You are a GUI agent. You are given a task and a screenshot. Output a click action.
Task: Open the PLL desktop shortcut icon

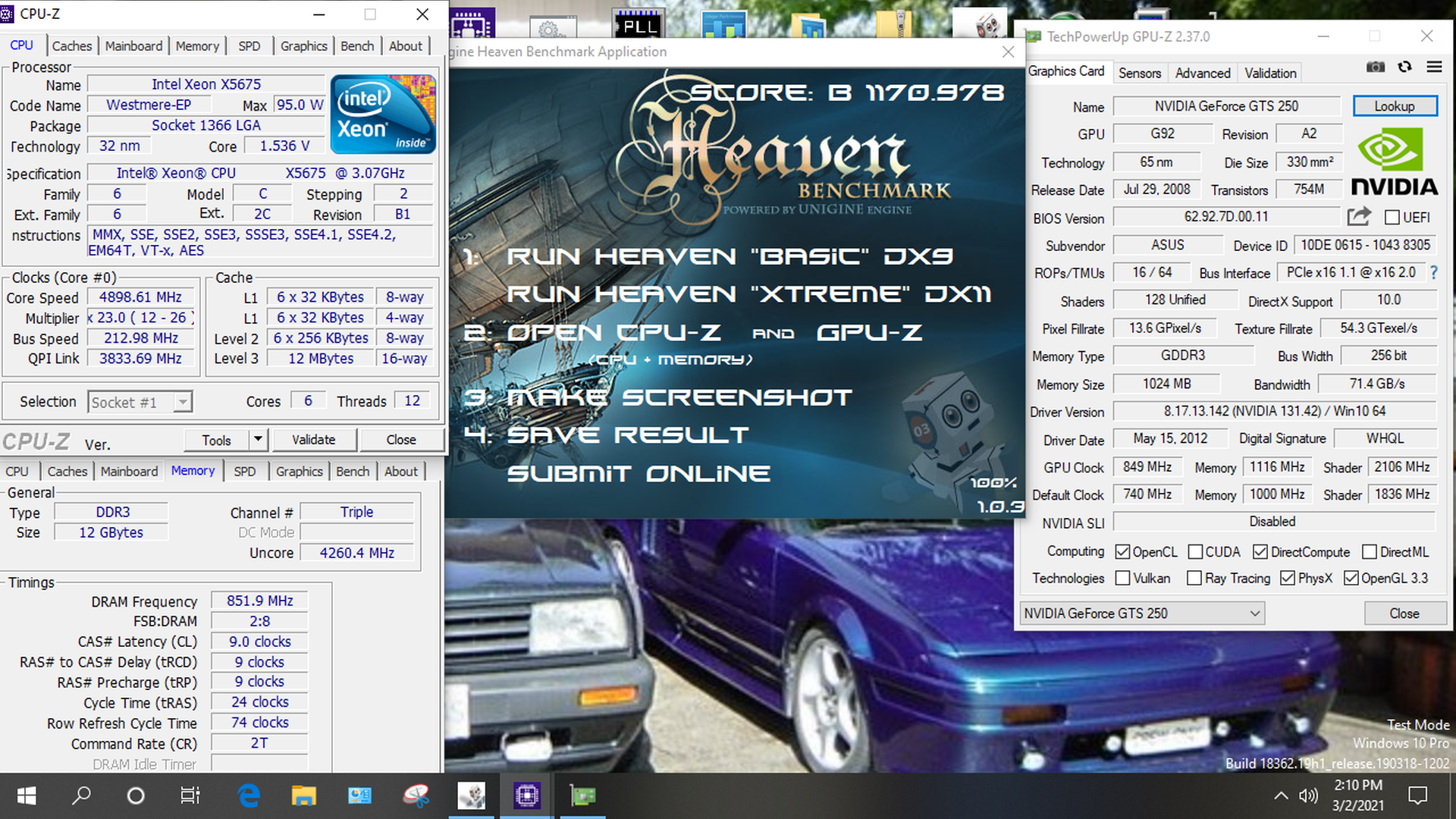(639, 24)
